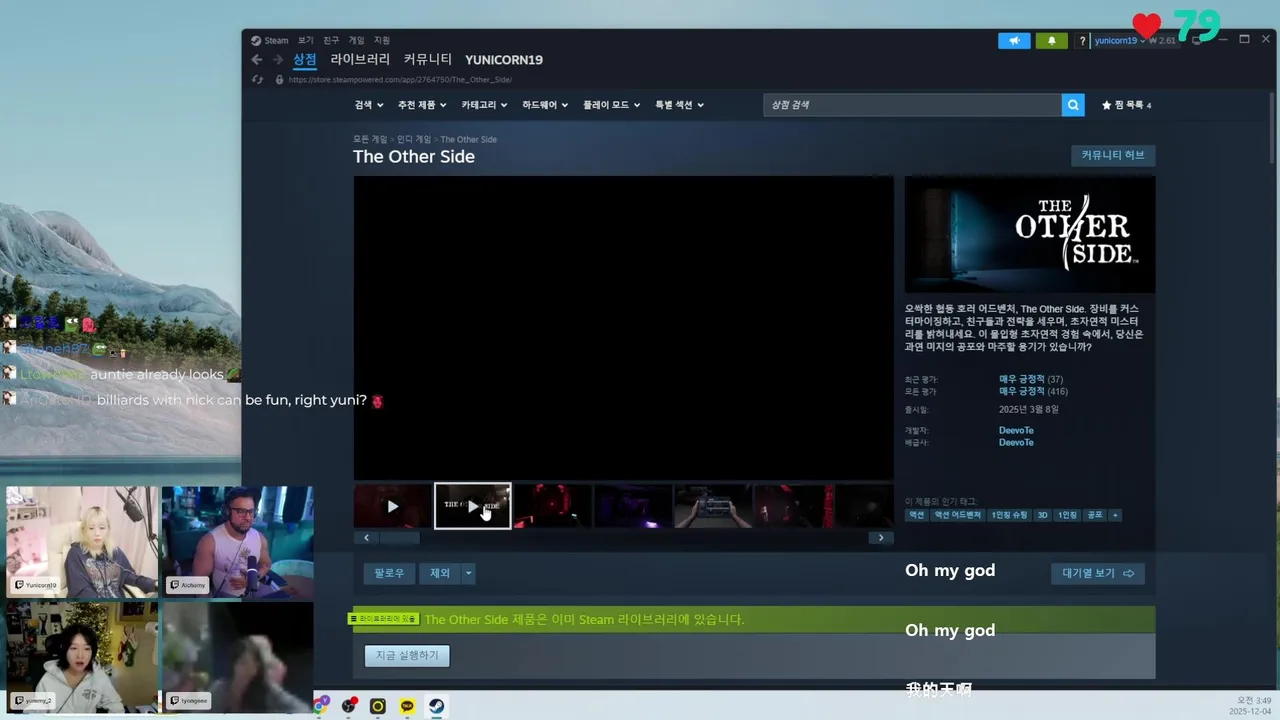Open Chrome from the taskbar

[x=320, y=706]
